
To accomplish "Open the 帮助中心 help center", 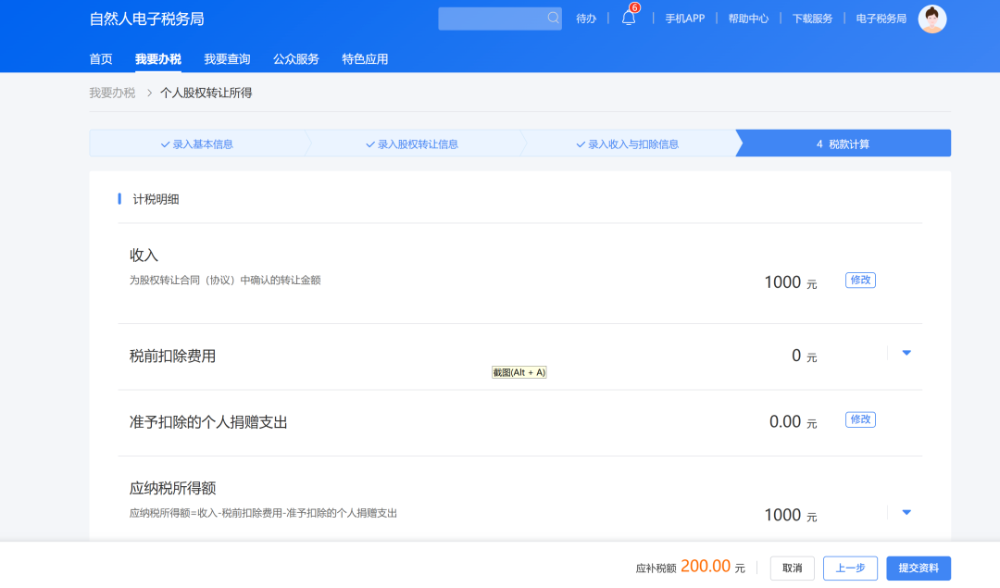I will (748, 18).
